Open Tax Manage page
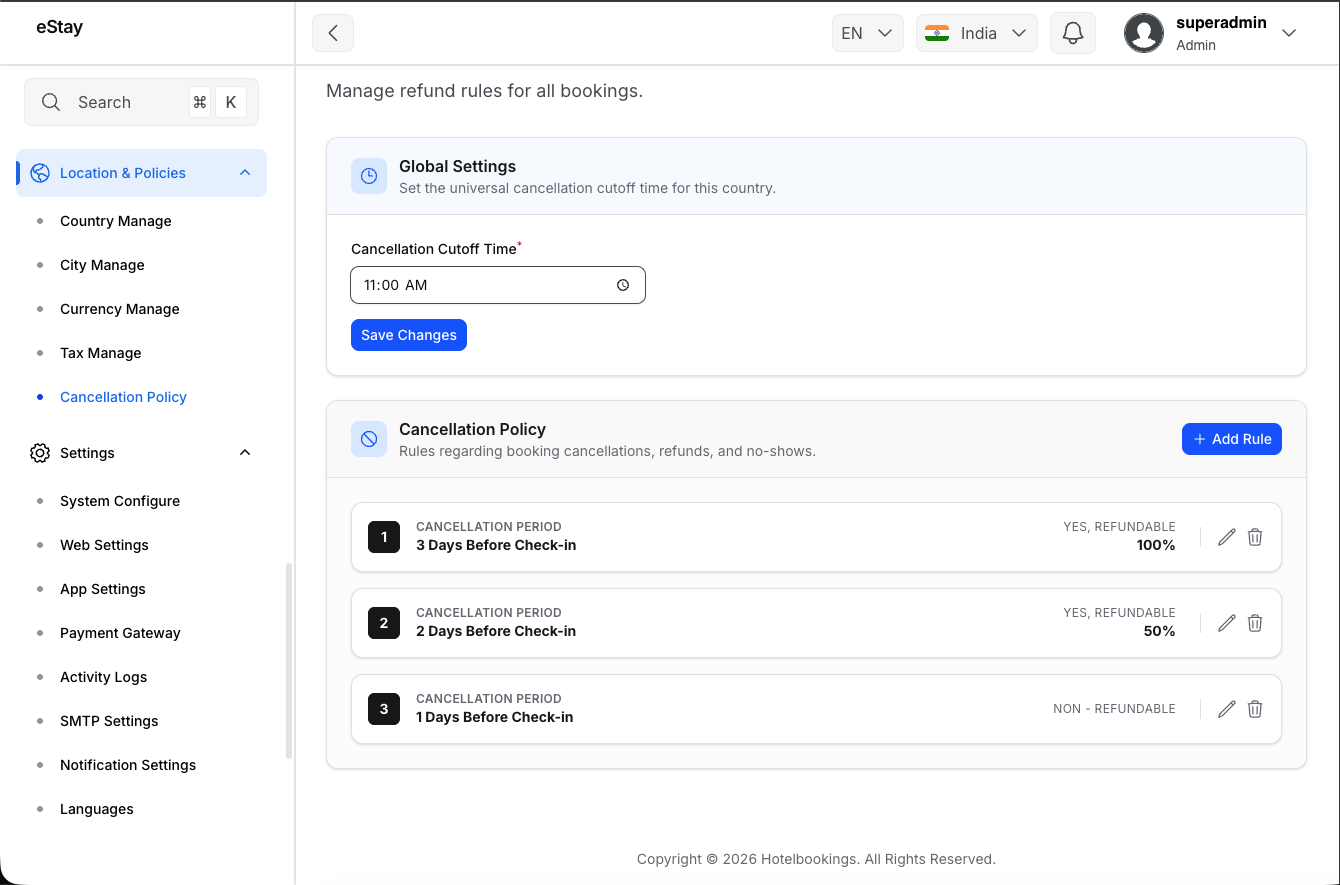This screenshot has width=1340, height=885. 101,353
